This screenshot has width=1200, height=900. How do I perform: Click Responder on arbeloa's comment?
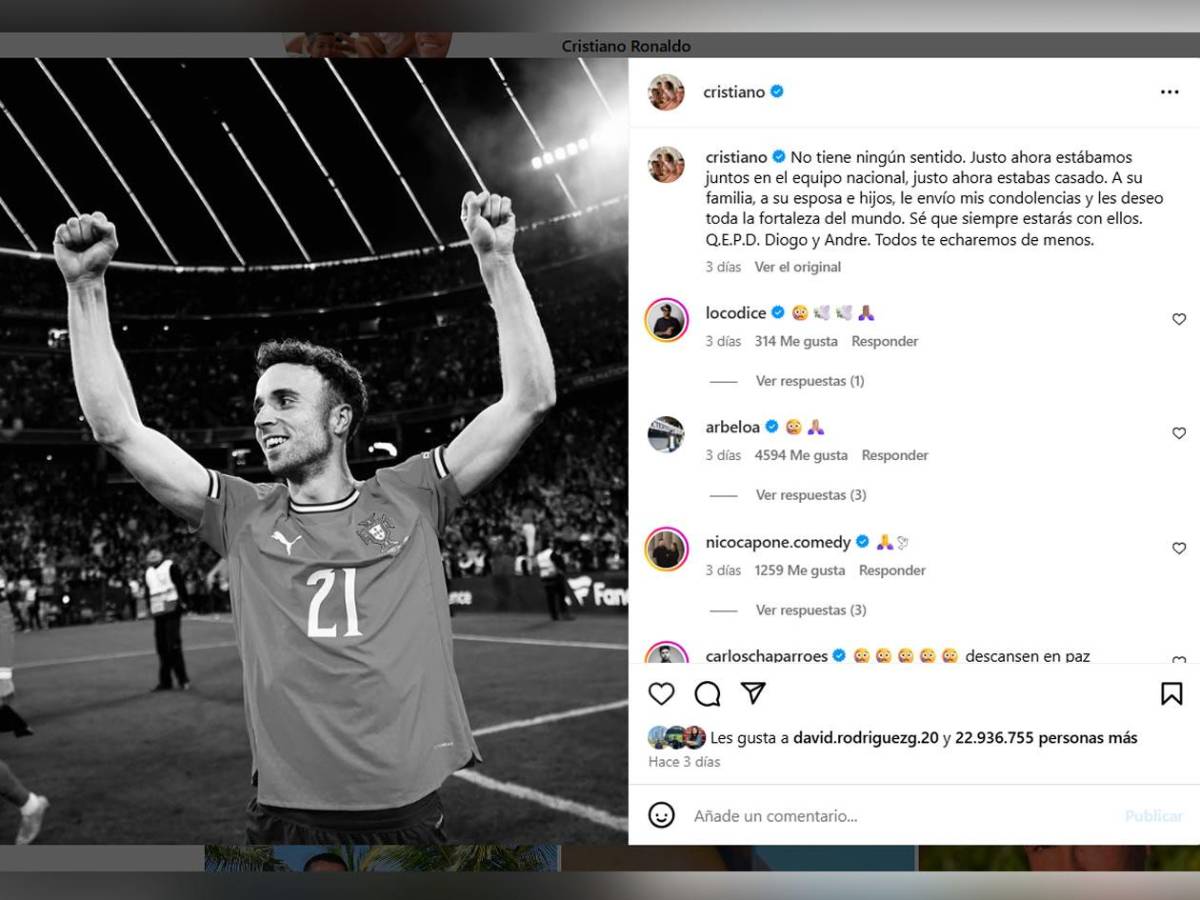pos(895,455)
